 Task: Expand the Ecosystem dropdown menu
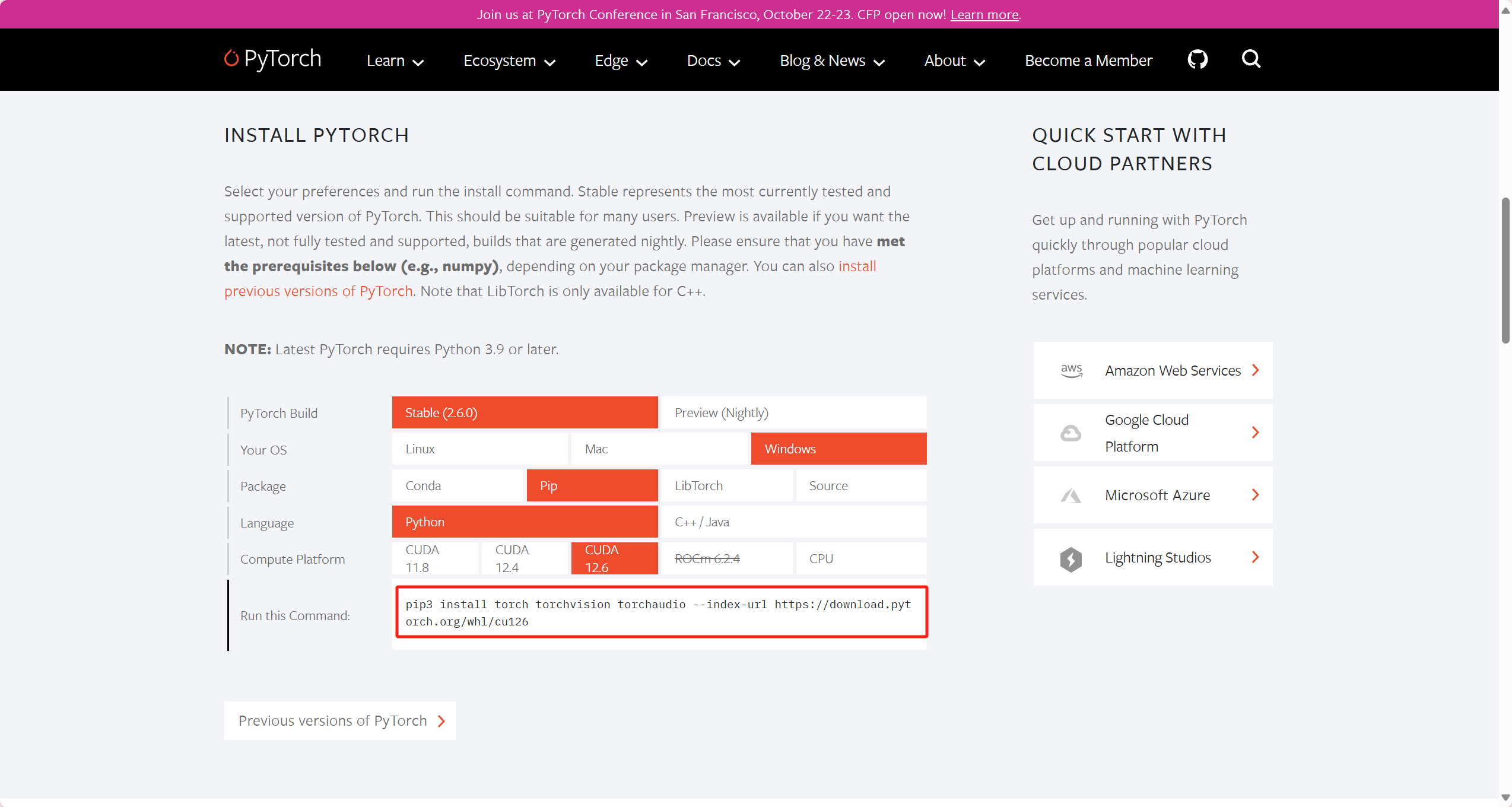click(509, 61)
